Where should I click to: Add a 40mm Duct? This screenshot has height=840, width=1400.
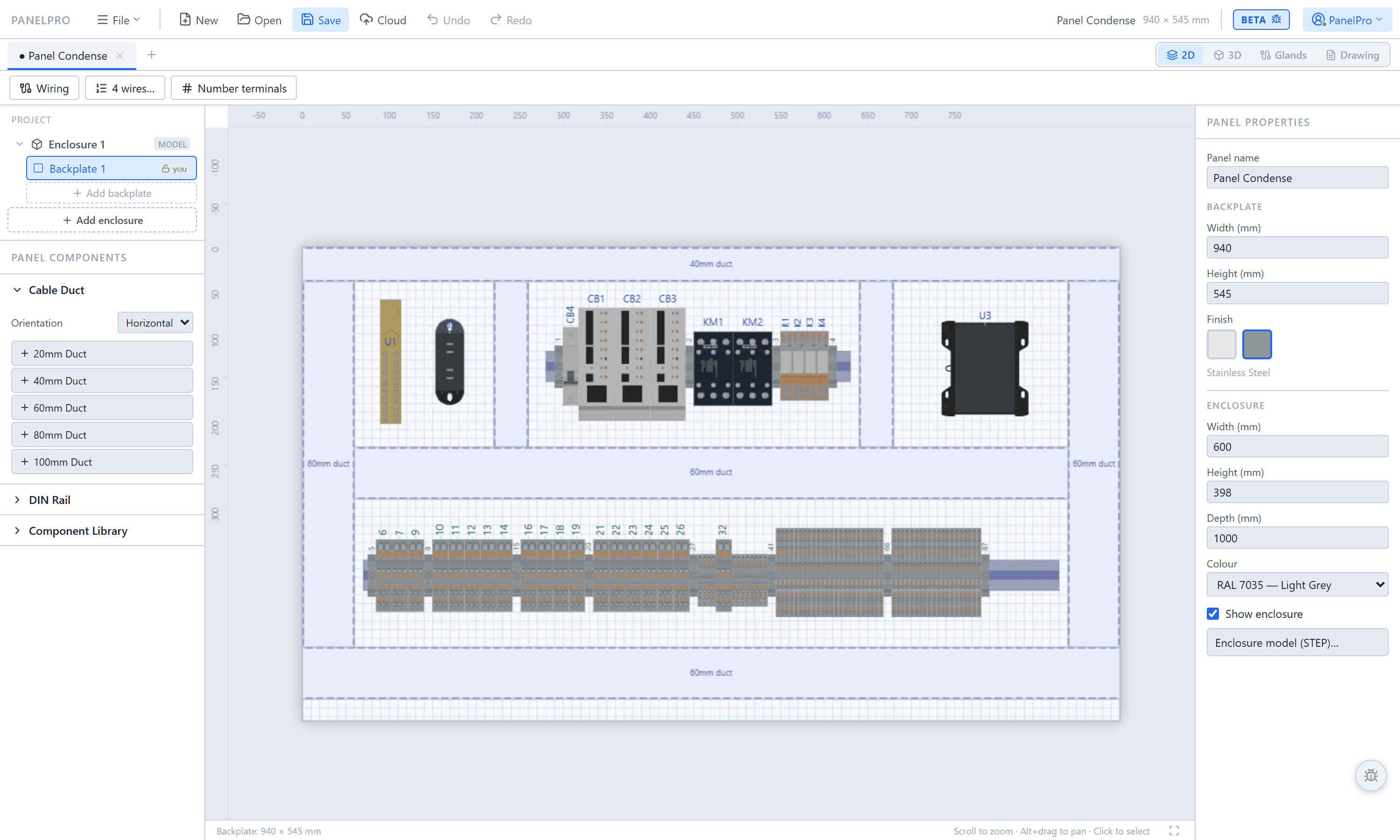coord(102,381)
